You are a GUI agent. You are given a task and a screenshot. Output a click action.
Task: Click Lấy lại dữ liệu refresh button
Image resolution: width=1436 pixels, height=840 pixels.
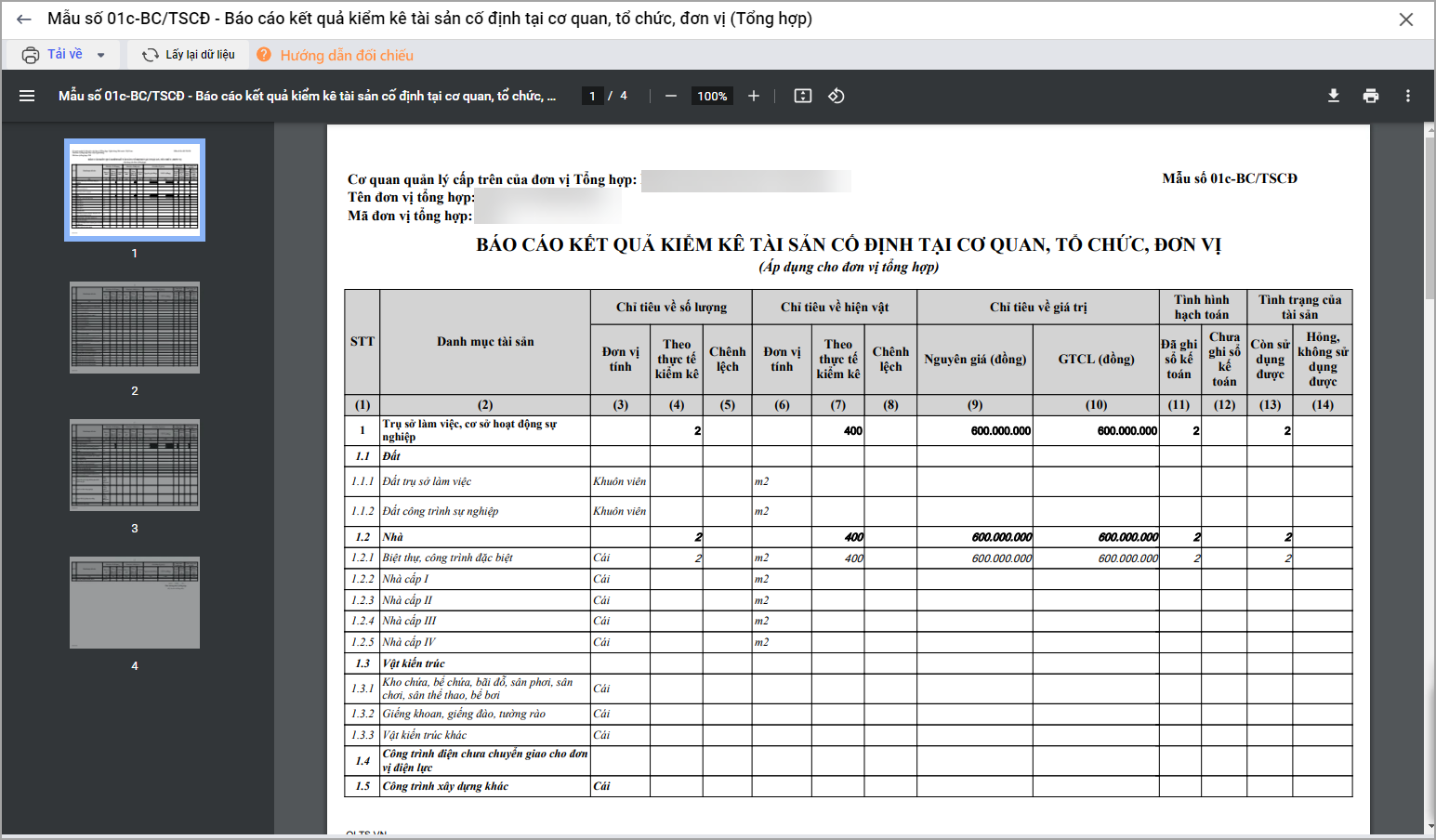pos(189,55)
